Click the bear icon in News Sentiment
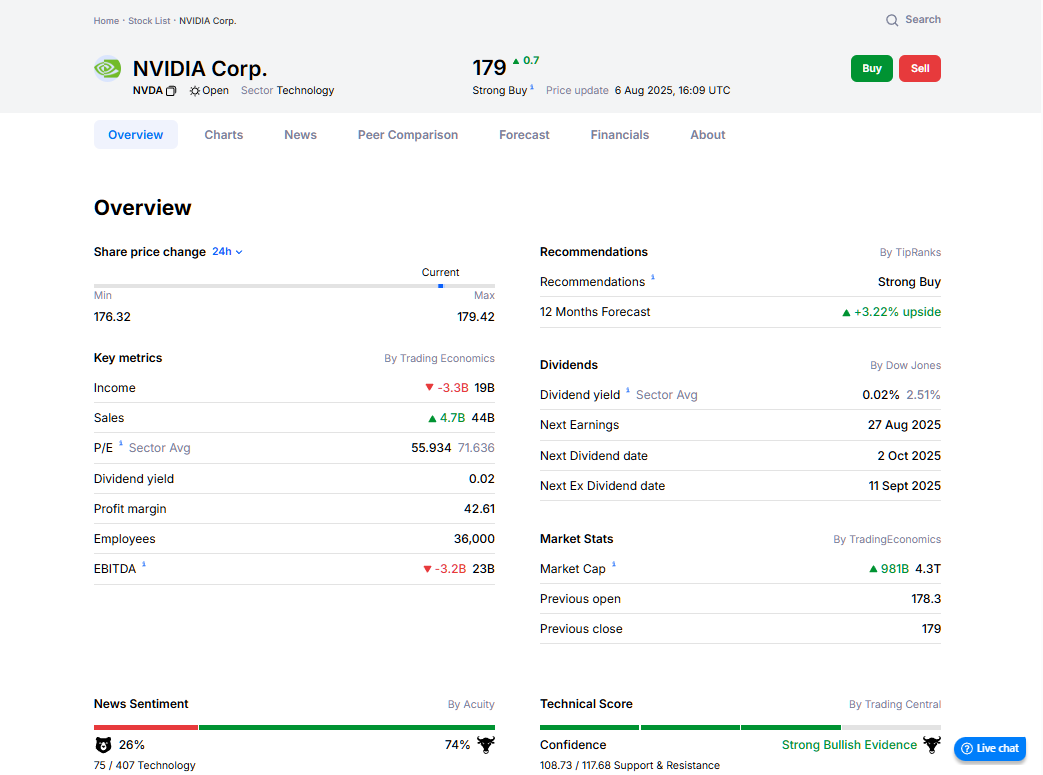 pyautogui.click(x=103, y=745)
